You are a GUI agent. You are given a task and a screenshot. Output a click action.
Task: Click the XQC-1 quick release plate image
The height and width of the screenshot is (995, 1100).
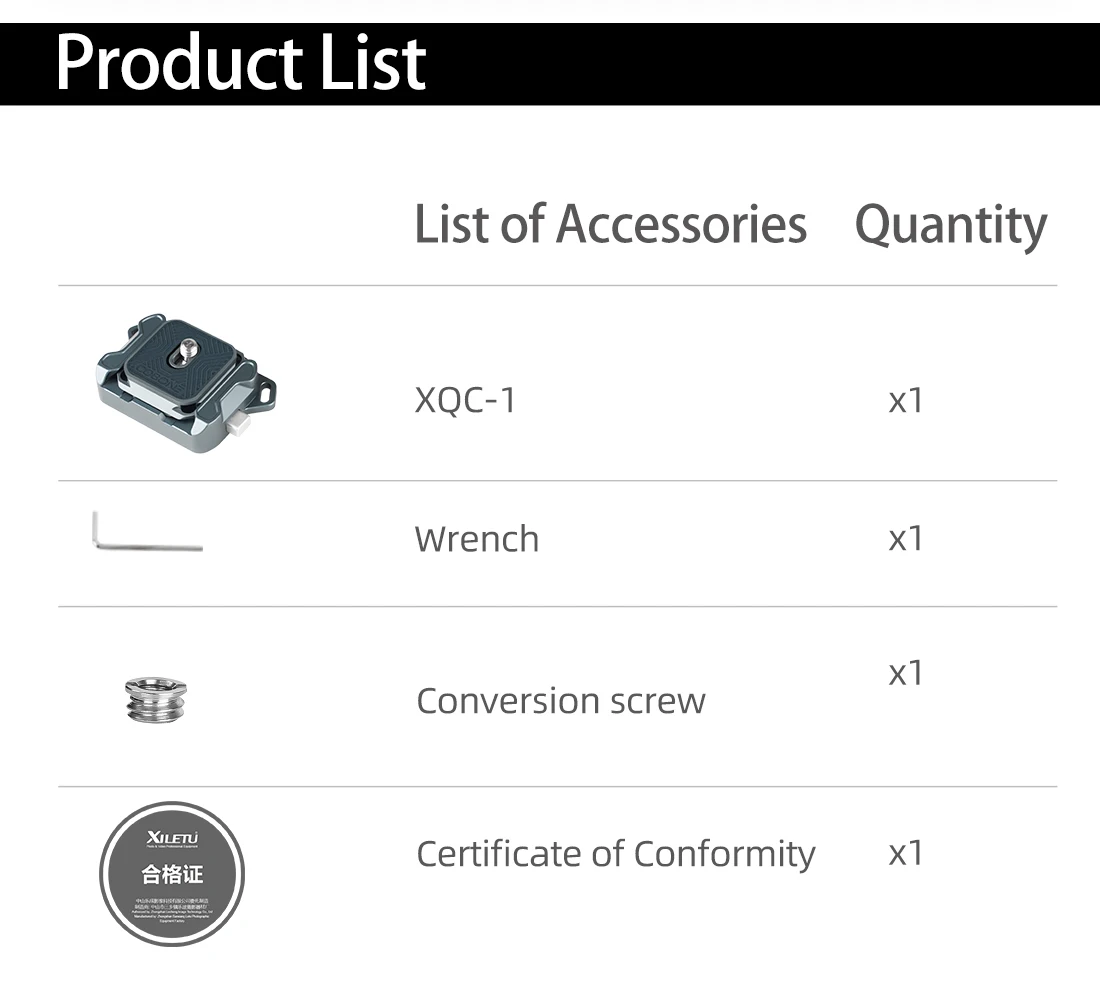(187, 383)
